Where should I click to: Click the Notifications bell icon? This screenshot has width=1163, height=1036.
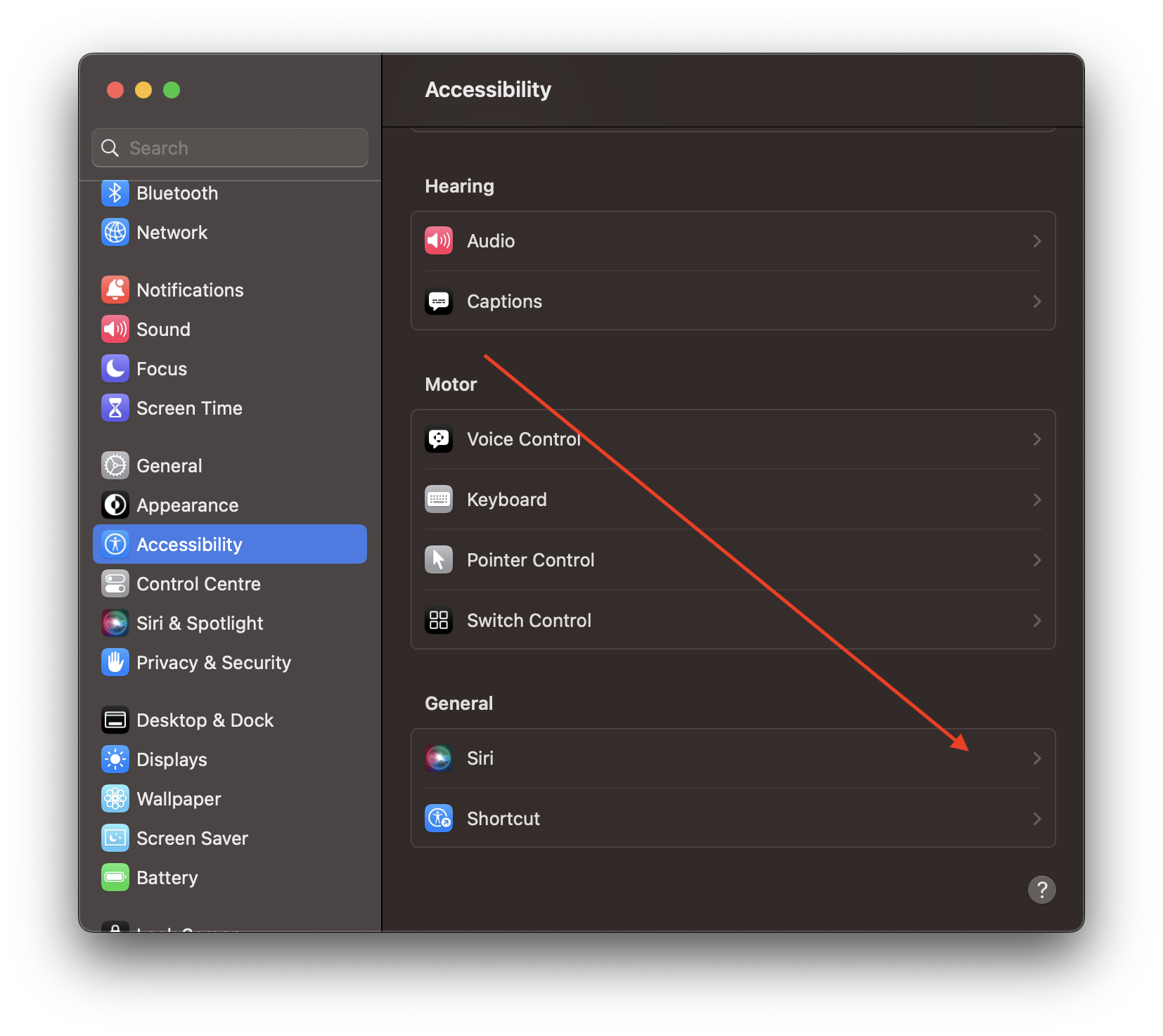pos(115,290)
